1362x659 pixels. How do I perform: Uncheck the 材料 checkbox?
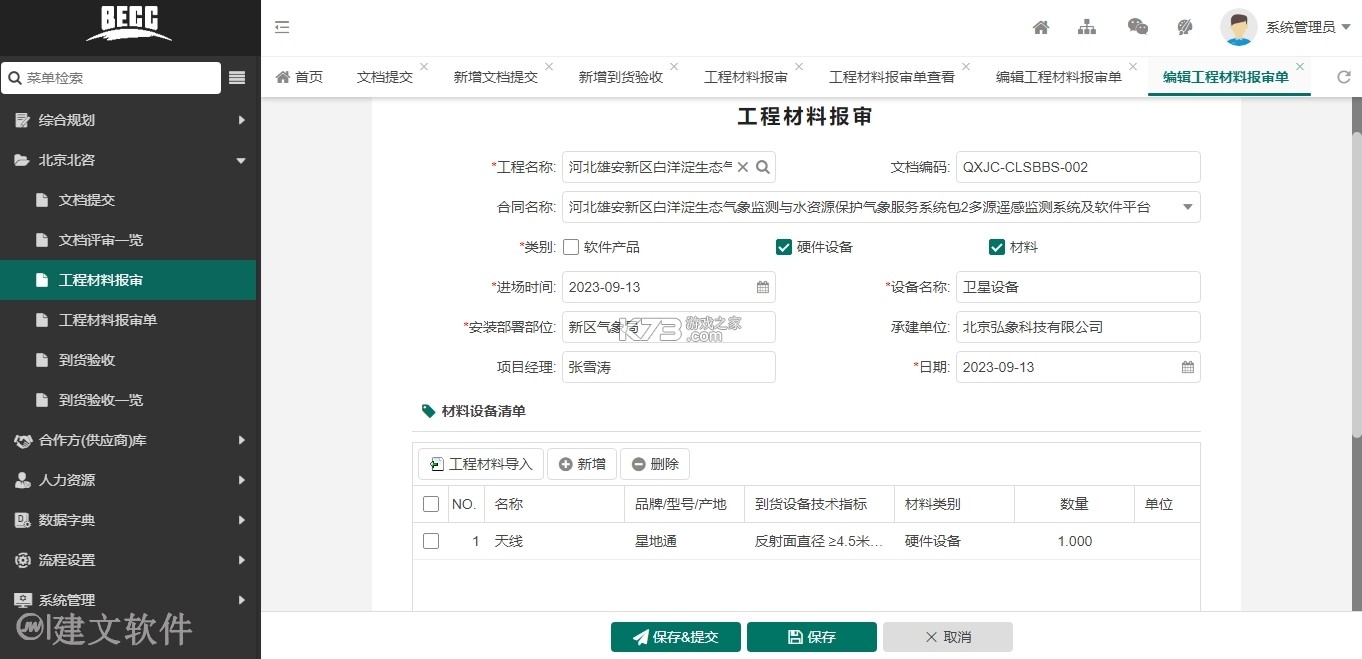point(997,247)
